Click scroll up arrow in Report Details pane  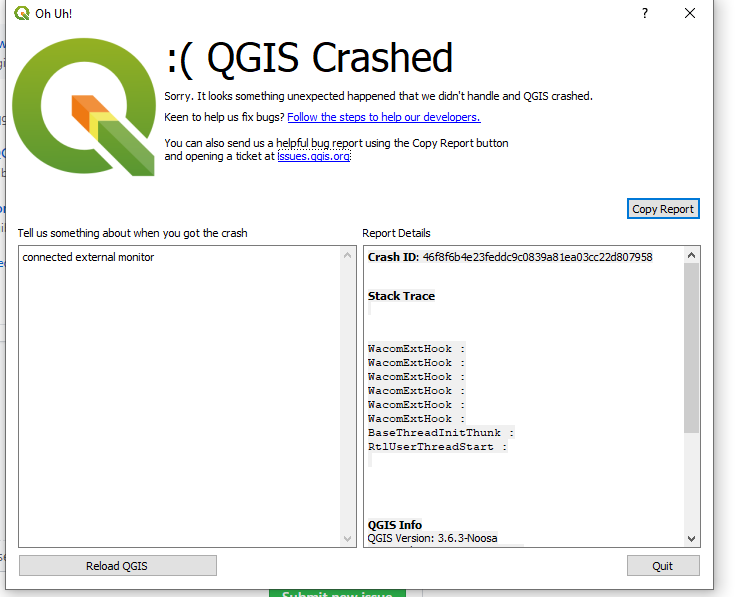point(691,255)
